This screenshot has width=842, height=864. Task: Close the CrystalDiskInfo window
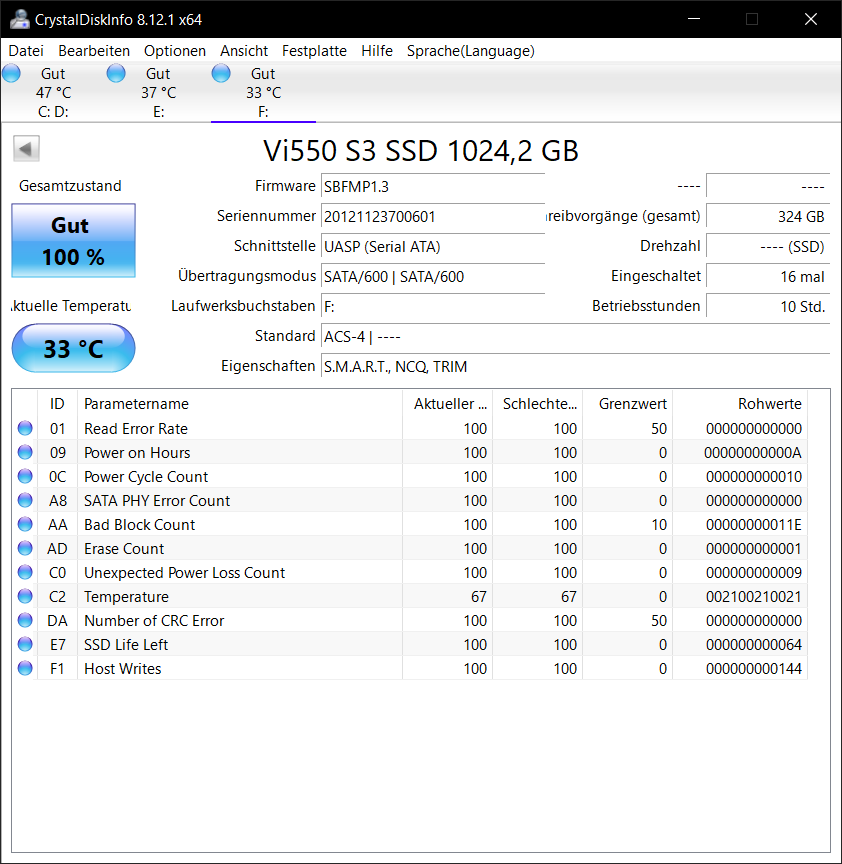(x=811, y=19)
